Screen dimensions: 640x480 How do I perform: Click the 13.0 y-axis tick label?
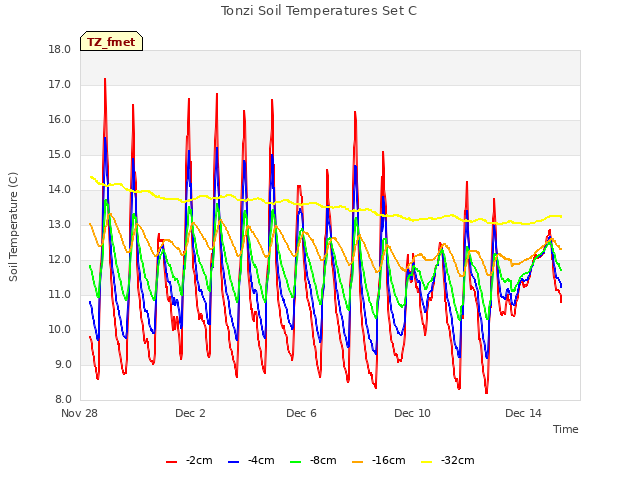point(60,225)
